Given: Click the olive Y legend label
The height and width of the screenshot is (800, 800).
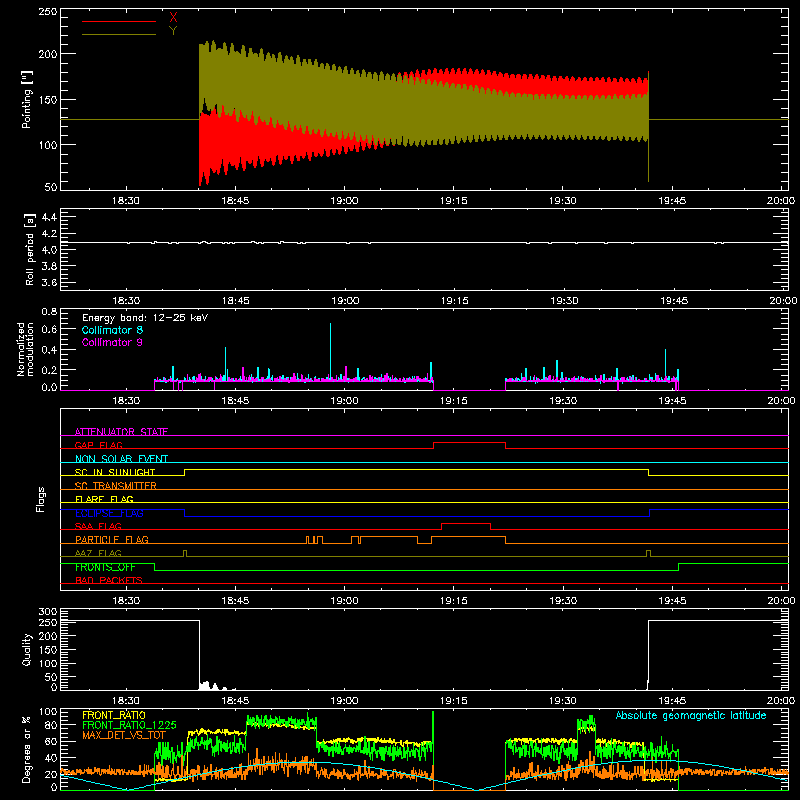Looking at the screenshot, I should coord(173,31).
